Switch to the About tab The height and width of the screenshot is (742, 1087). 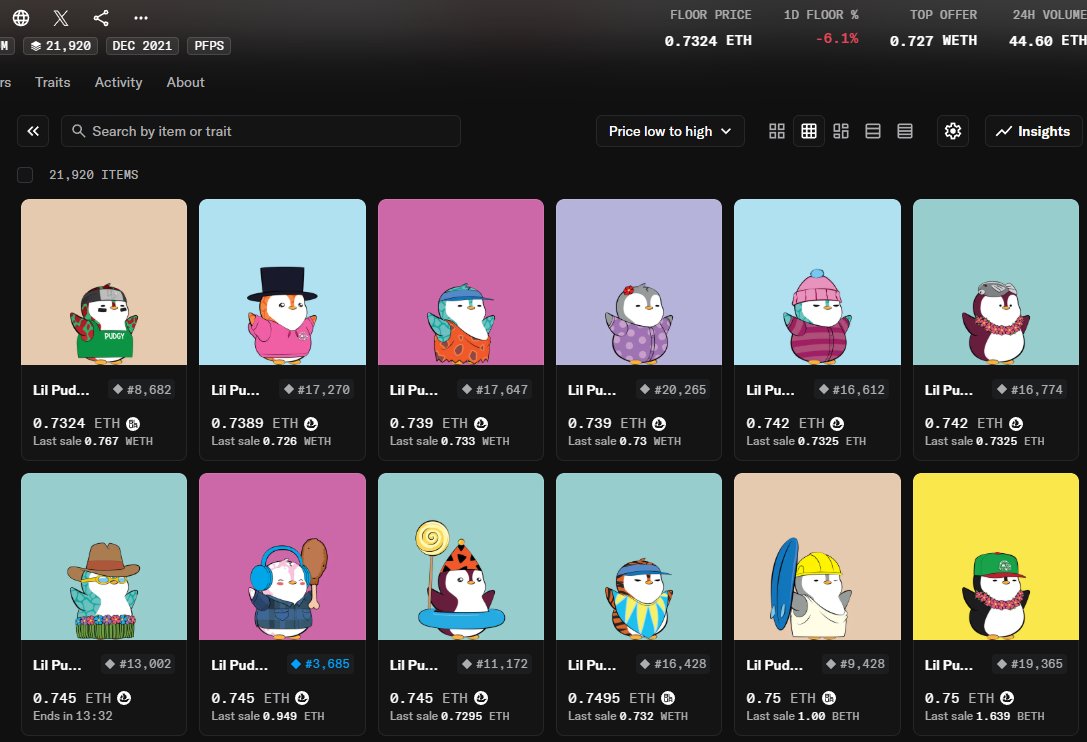[x=185, y=82]
